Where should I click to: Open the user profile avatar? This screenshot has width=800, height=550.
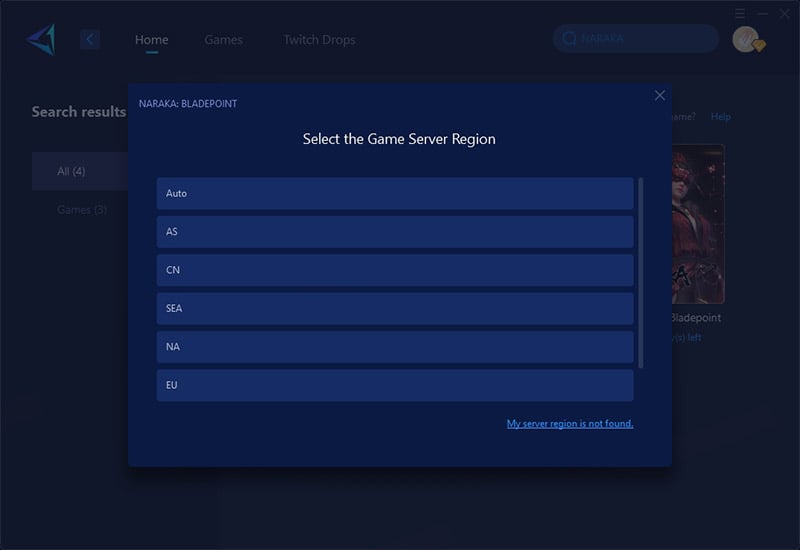point(745,39)
